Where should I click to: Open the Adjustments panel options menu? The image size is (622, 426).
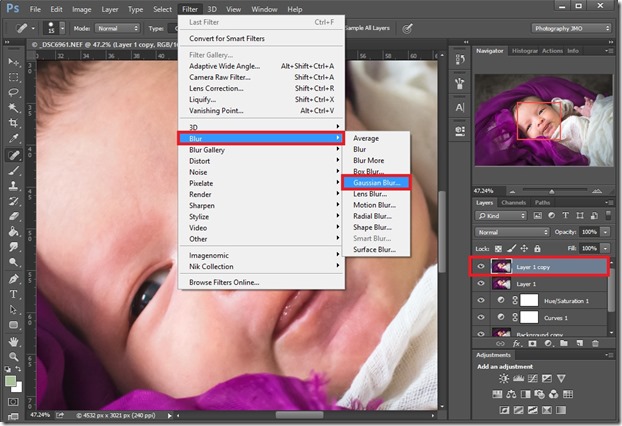(x=607, y=355)
